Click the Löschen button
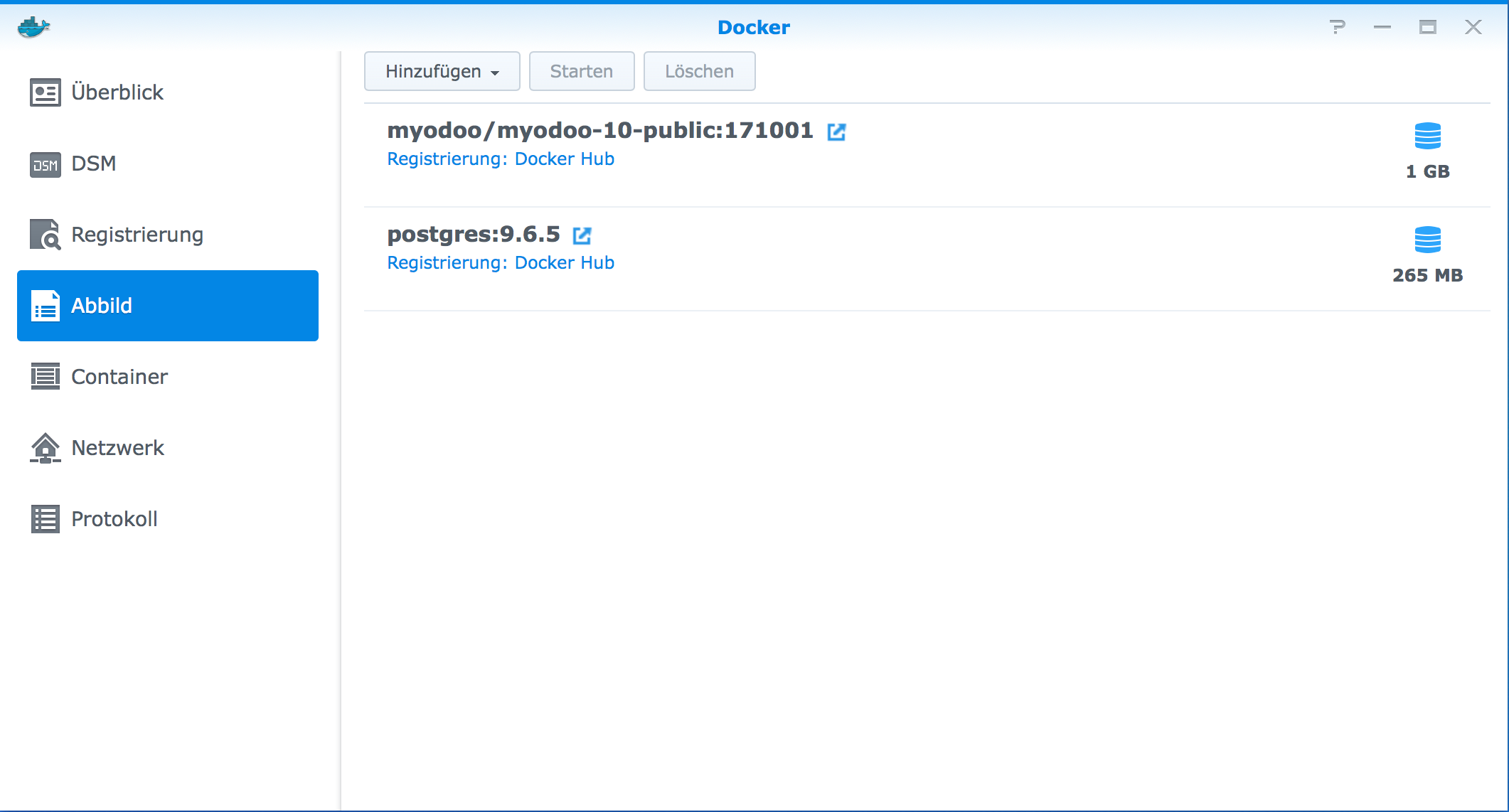Screen dimensions: 1509x812 pos(699,71)
